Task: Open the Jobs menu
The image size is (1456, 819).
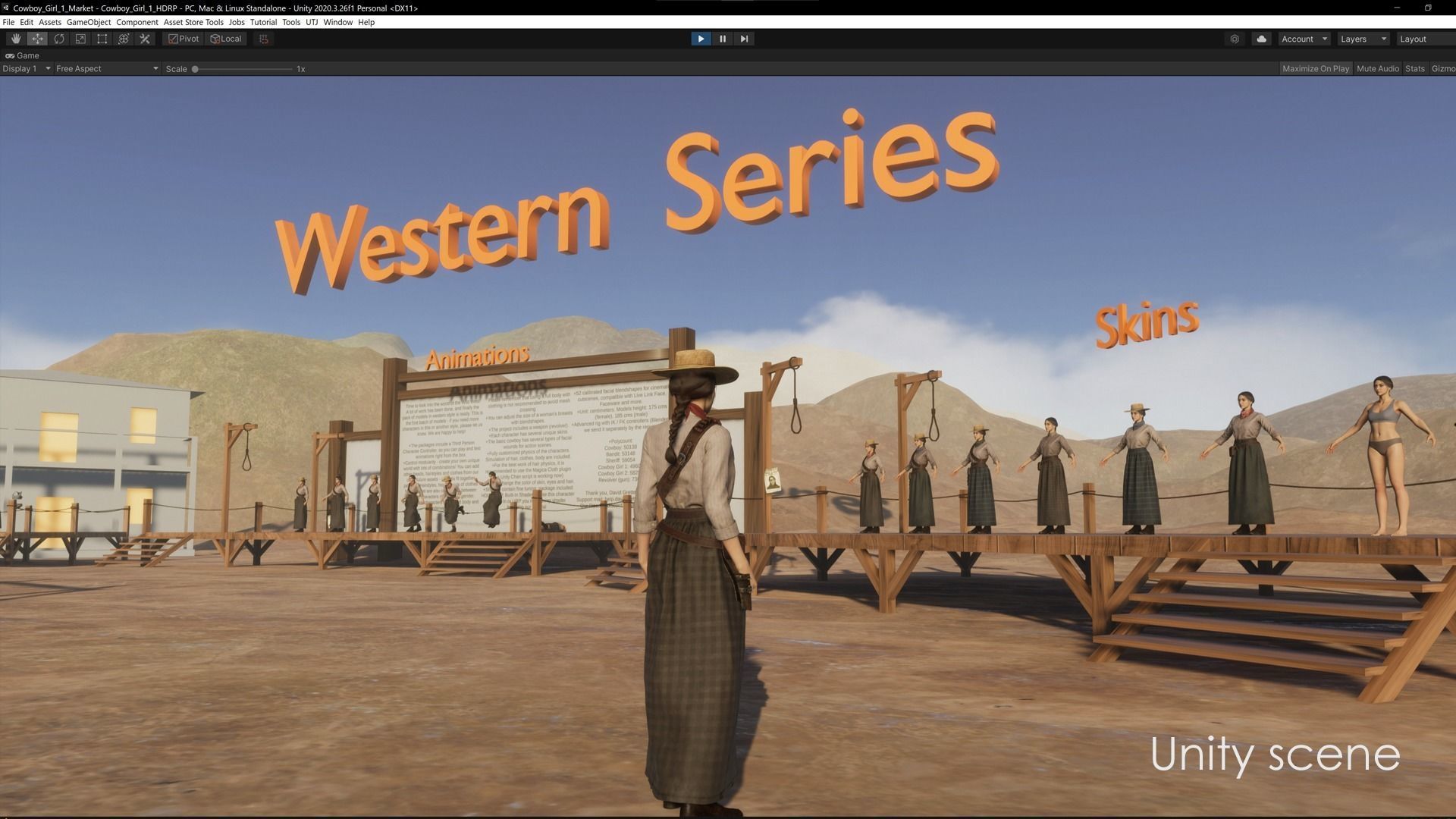Action: 237,22
